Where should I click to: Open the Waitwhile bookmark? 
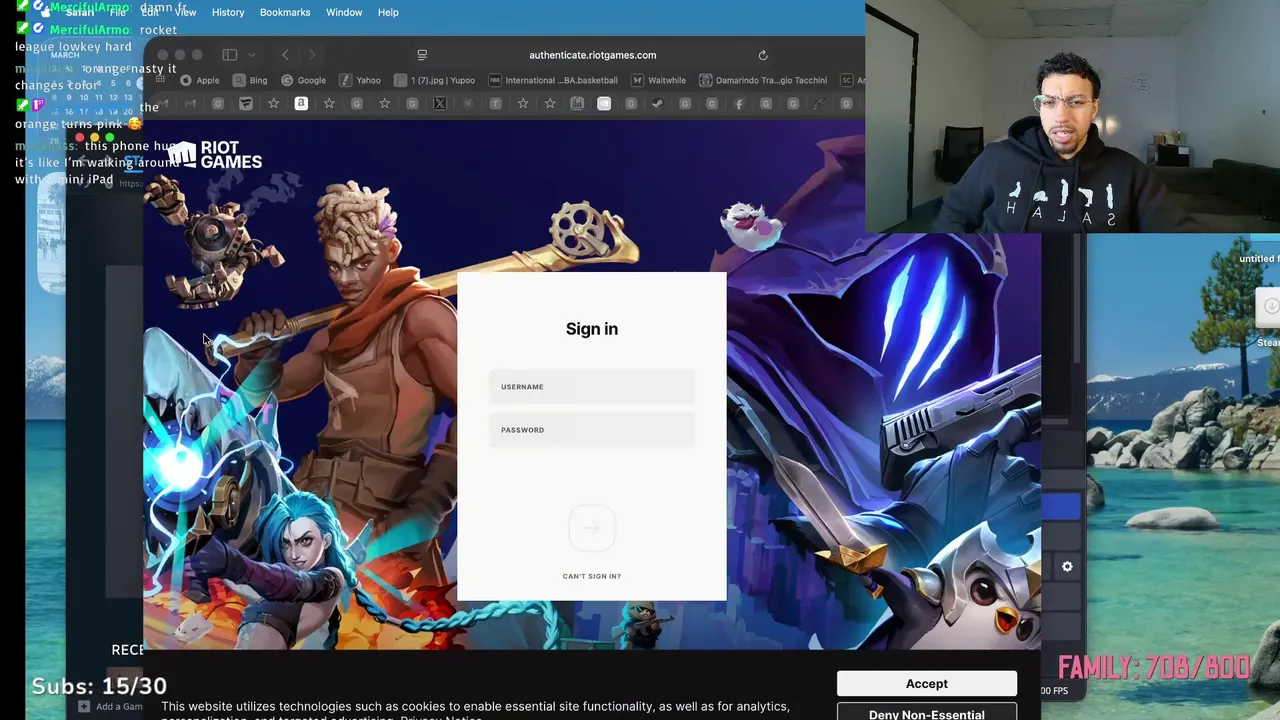click(659, 80)
